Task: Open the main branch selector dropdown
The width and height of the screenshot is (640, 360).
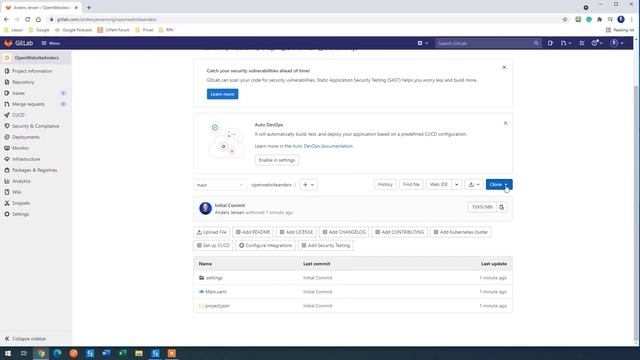Action: [220, 185]
